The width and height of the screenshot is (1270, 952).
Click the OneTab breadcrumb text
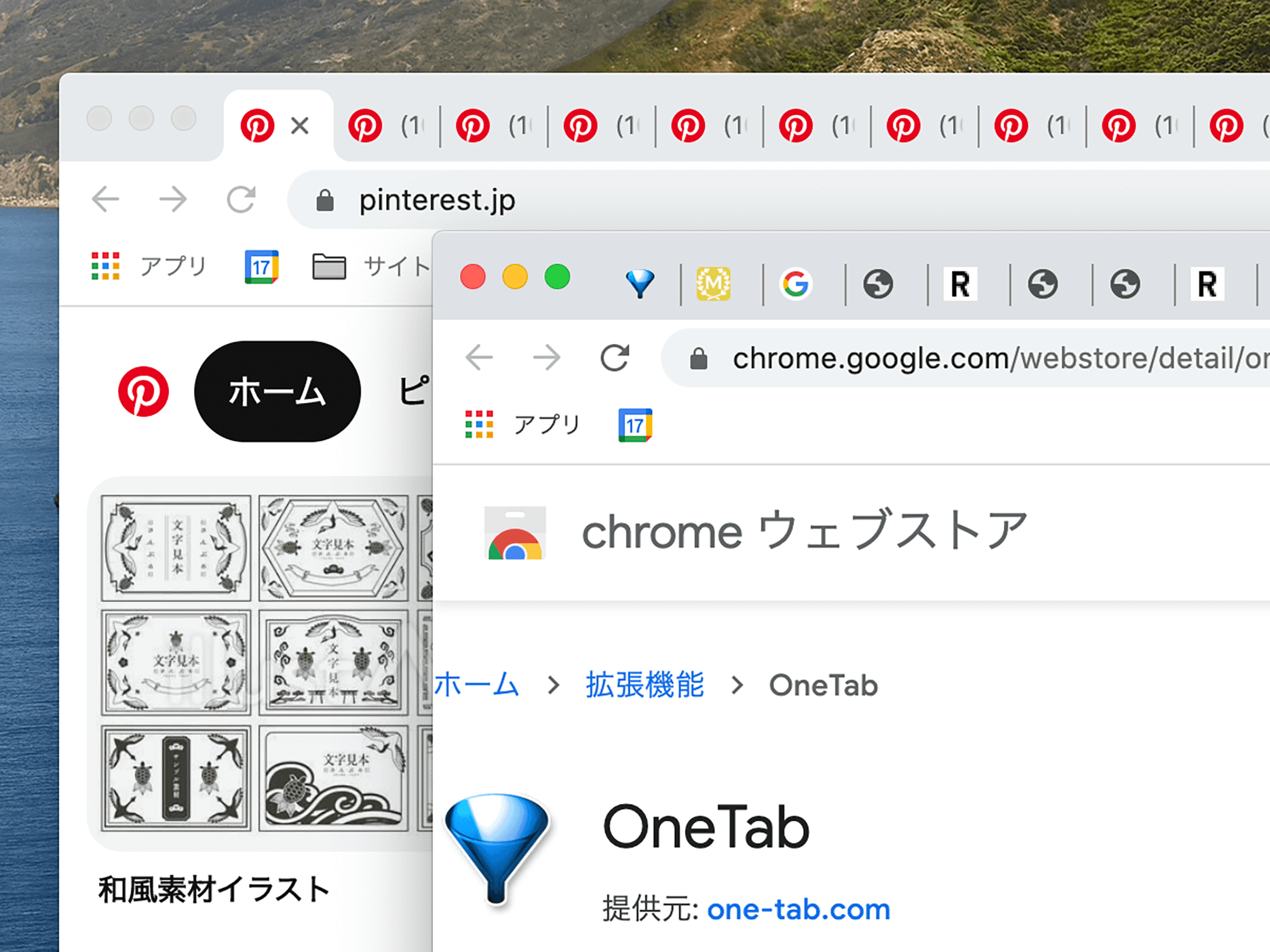tap(824, 685)
